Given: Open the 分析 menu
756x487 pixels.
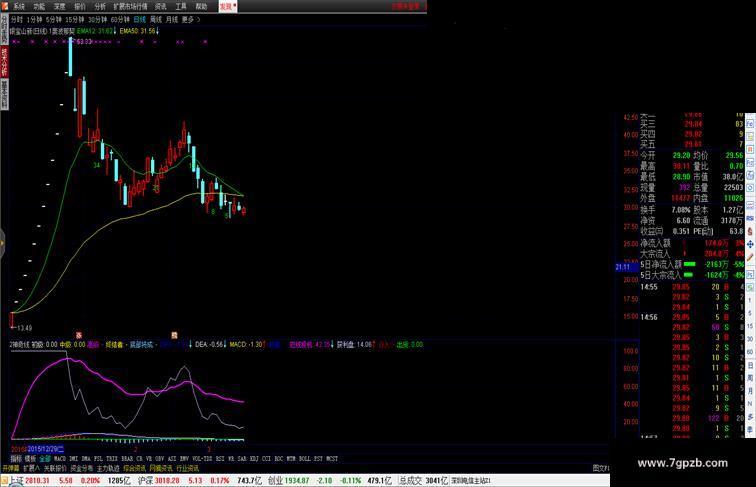Looking at the screenshot, I should click(100, 6).
